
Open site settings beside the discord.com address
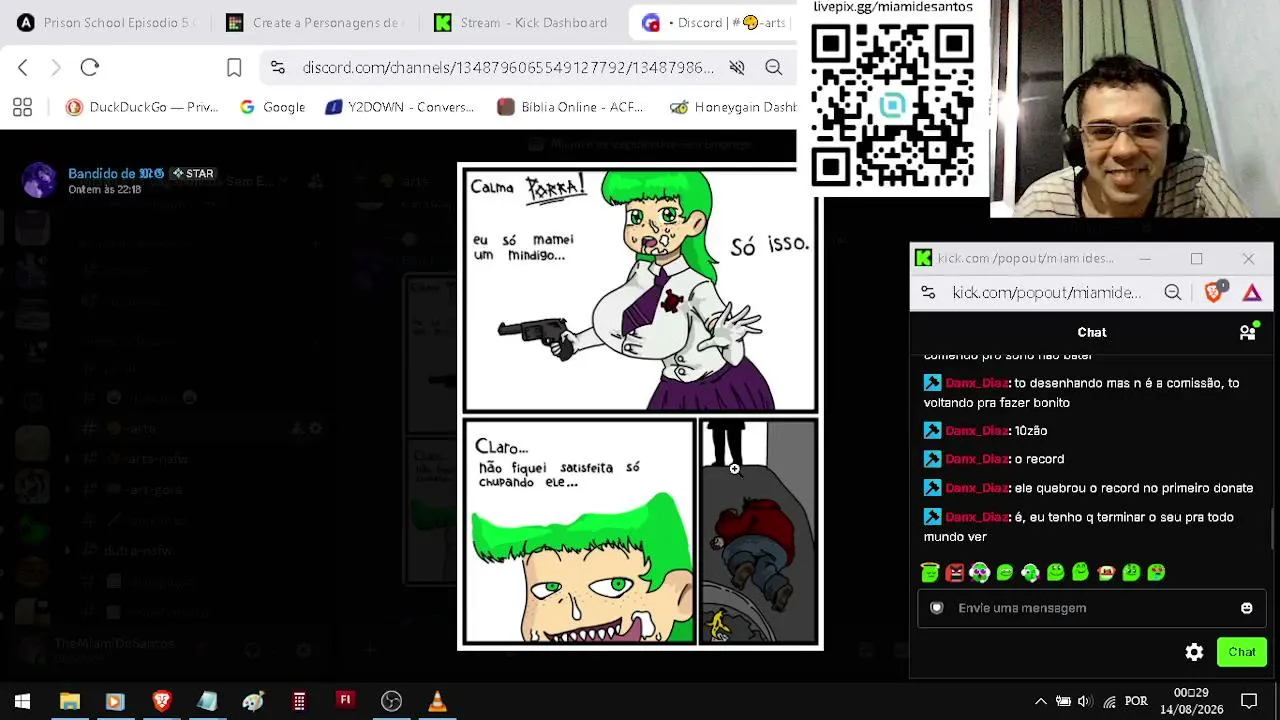pyautogui.click(x=278, y=67)
